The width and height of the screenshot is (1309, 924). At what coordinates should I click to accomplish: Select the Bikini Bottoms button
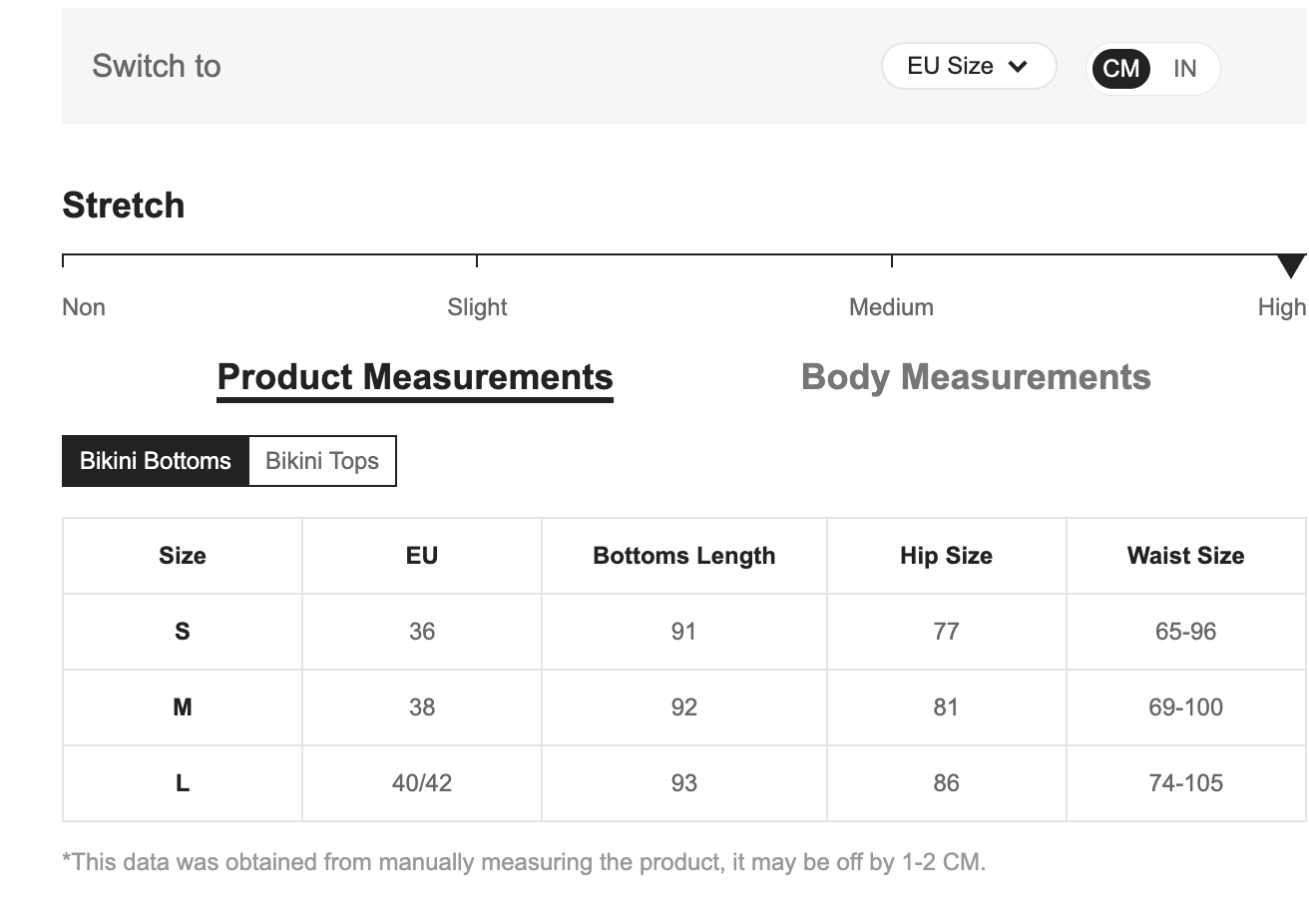(x=156, y=461)
